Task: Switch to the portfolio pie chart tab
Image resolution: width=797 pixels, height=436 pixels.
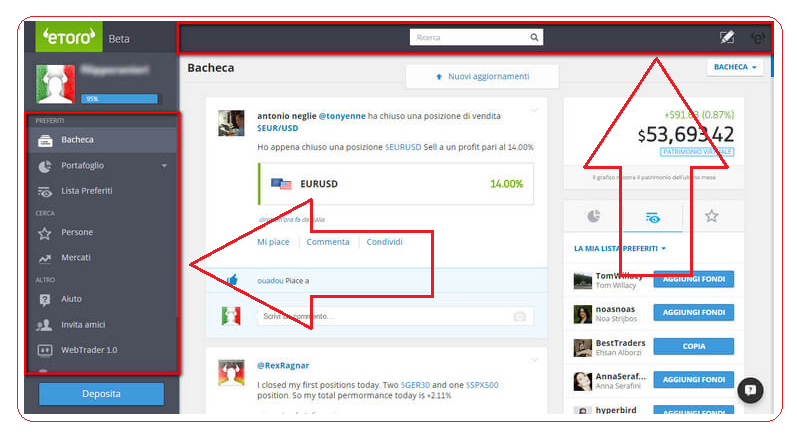Action: point(594,216)
